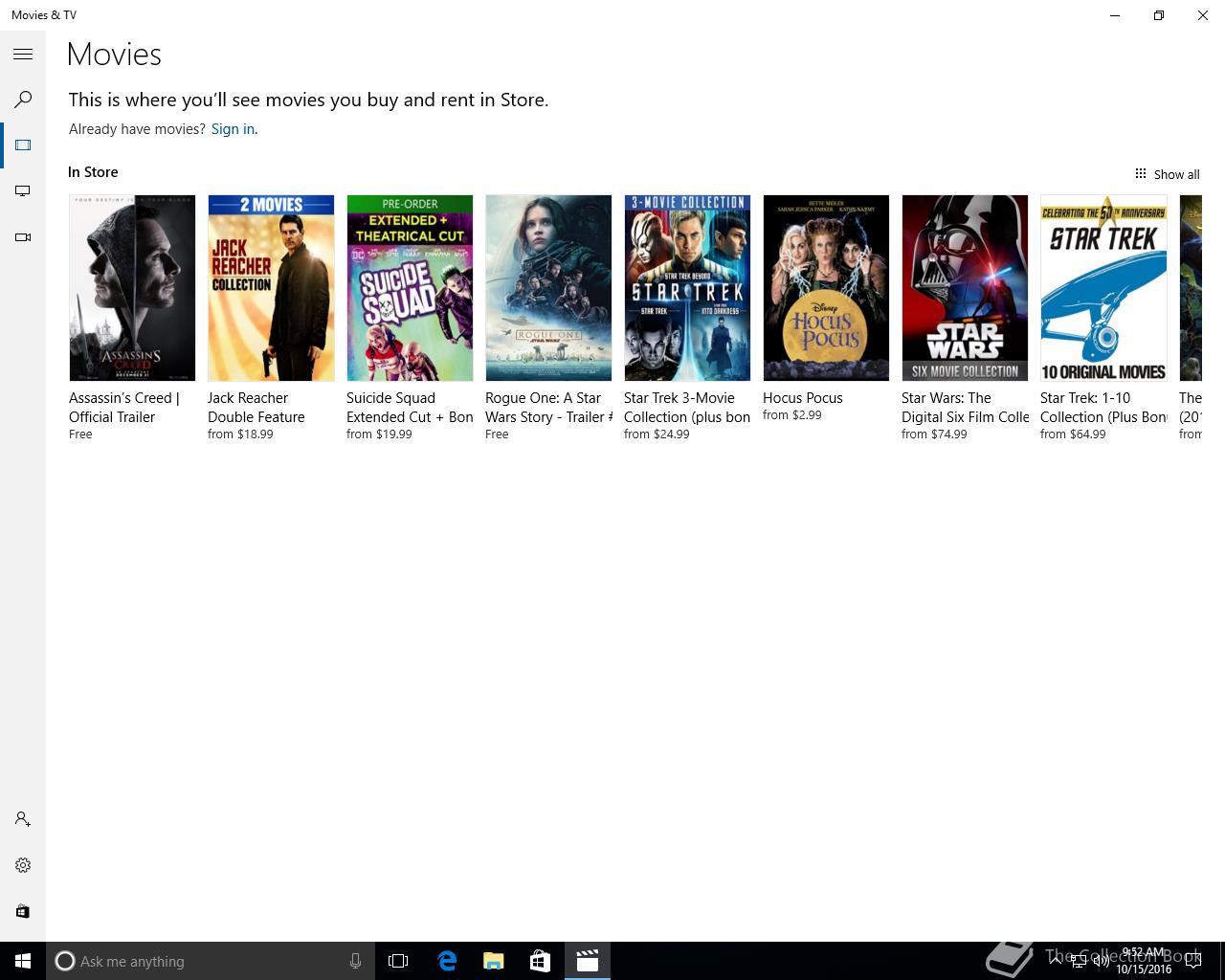
Task: Open the Store shopping bag sidebar icon
Action: (x=23, y=911)
